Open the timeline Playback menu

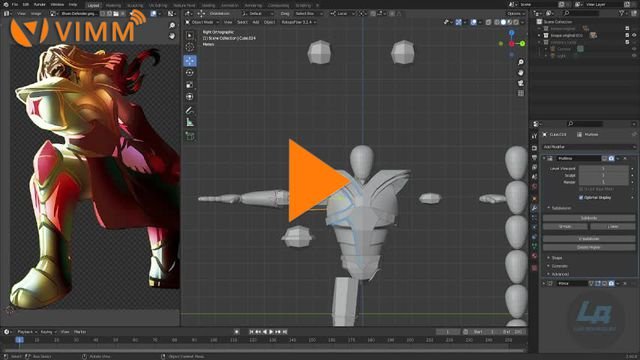[x=27, y=332]
